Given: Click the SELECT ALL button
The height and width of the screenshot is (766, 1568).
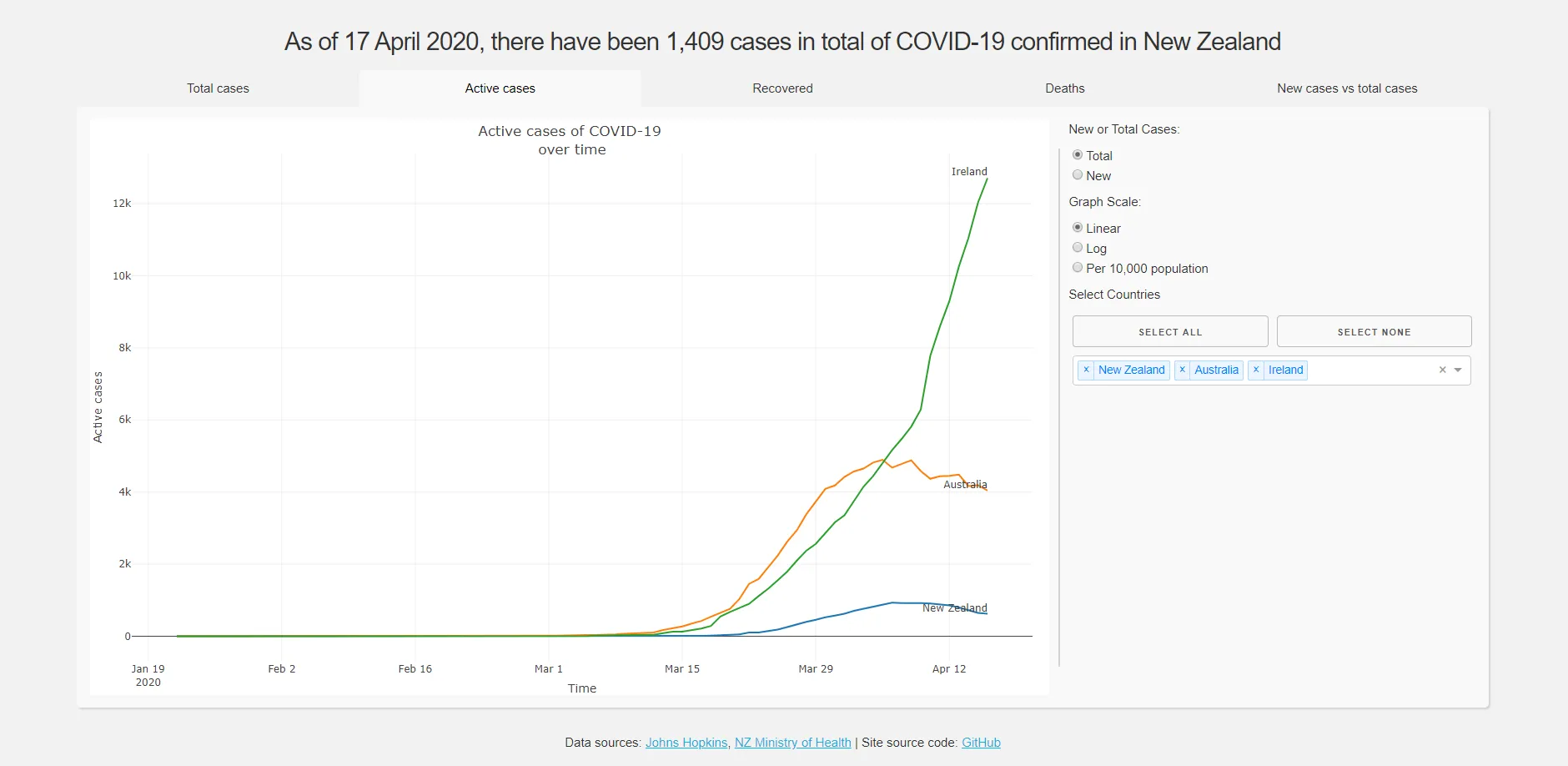Looking at the screenshot, I should tap(1170, 331).
